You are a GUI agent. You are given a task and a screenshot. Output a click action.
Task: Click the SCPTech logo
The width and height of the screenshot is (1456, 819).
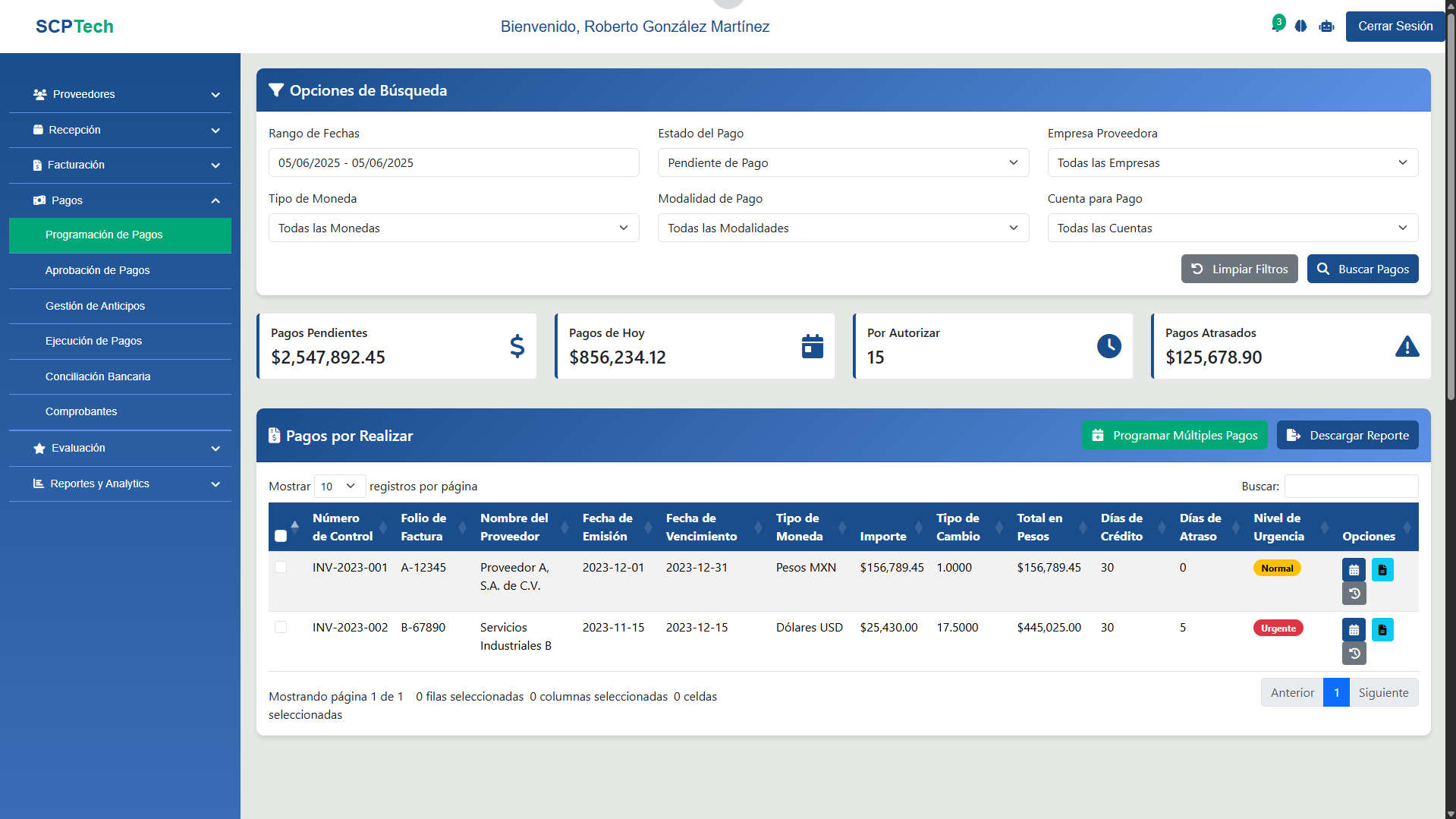(74, 27)
